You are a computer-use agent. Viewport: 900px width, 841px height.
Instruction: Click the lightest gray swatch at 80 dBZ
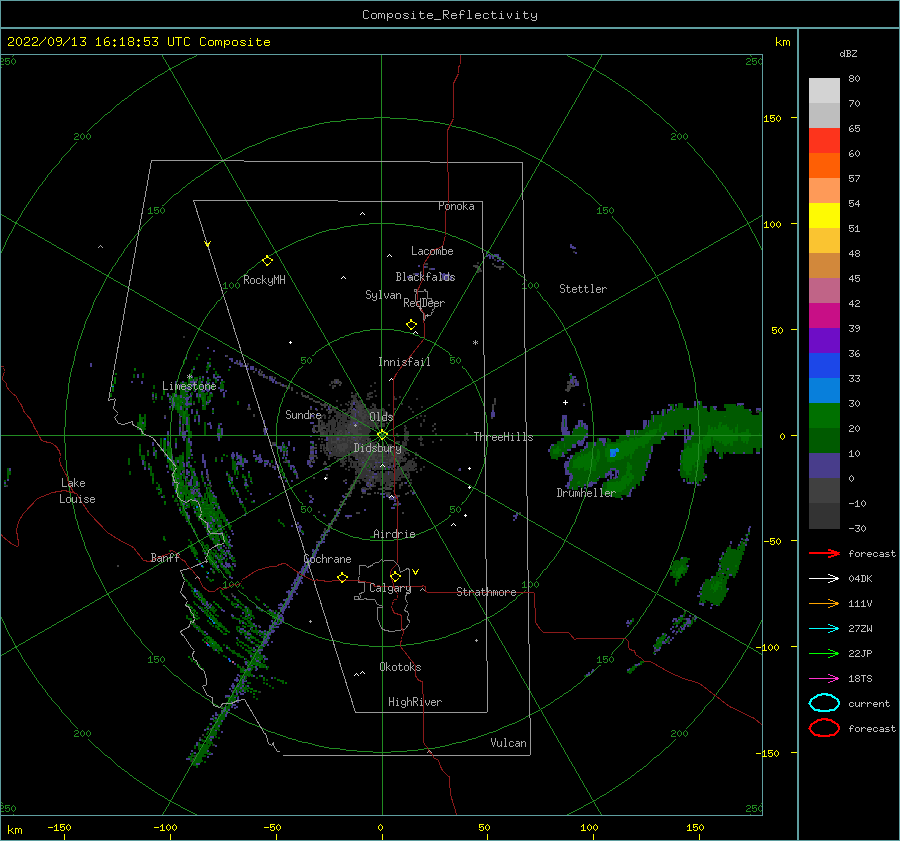point(824,90)
